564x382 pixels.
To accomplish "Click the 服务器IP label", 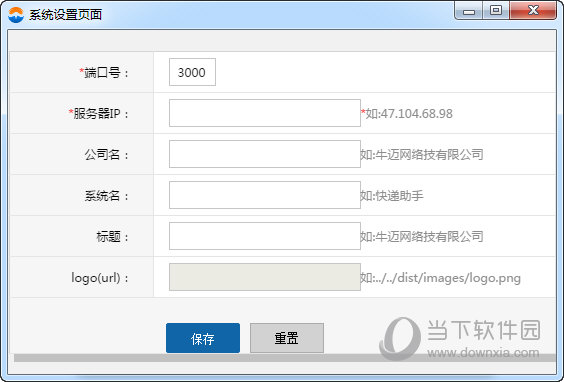I will coord(99,114).
